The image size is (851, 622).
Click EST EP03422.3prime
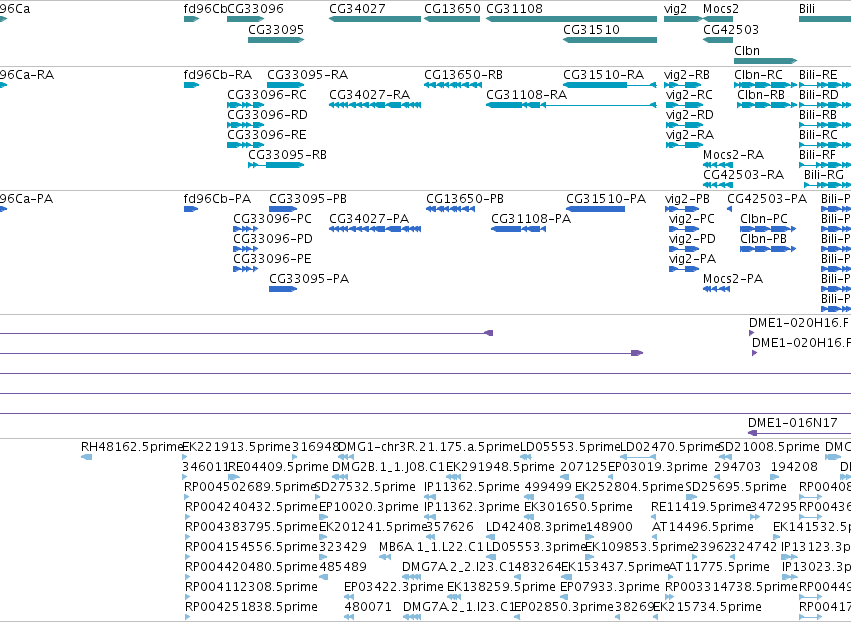pyautogui.click(x=350, y=596)
